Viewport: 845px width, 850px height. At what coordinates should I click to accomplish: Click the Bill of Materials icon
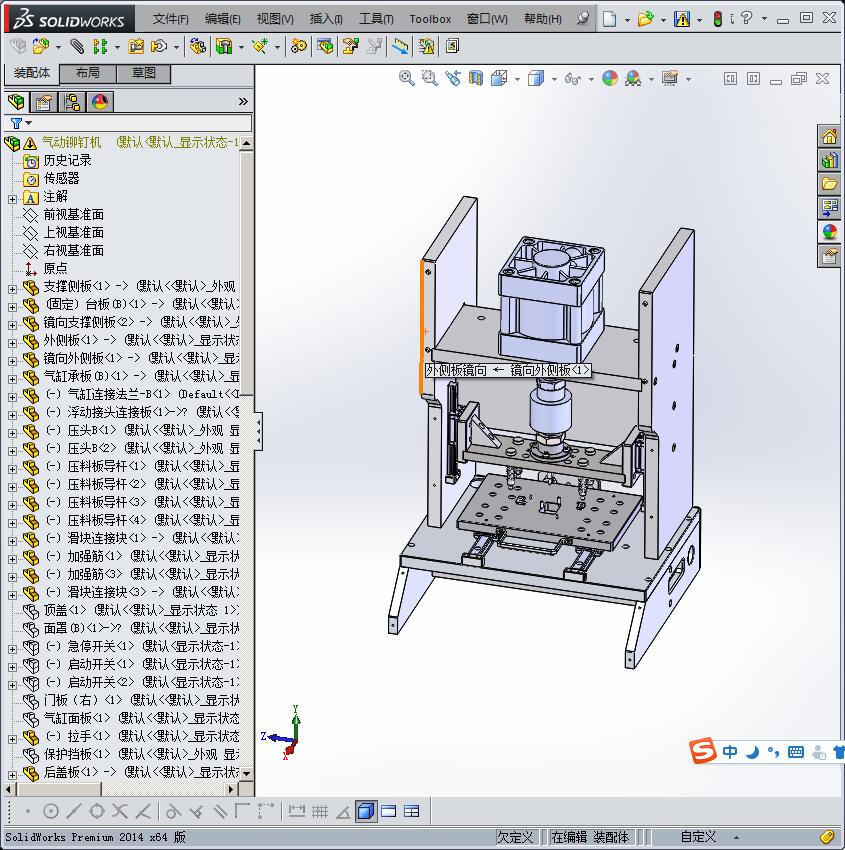click(x=325, y=47)
